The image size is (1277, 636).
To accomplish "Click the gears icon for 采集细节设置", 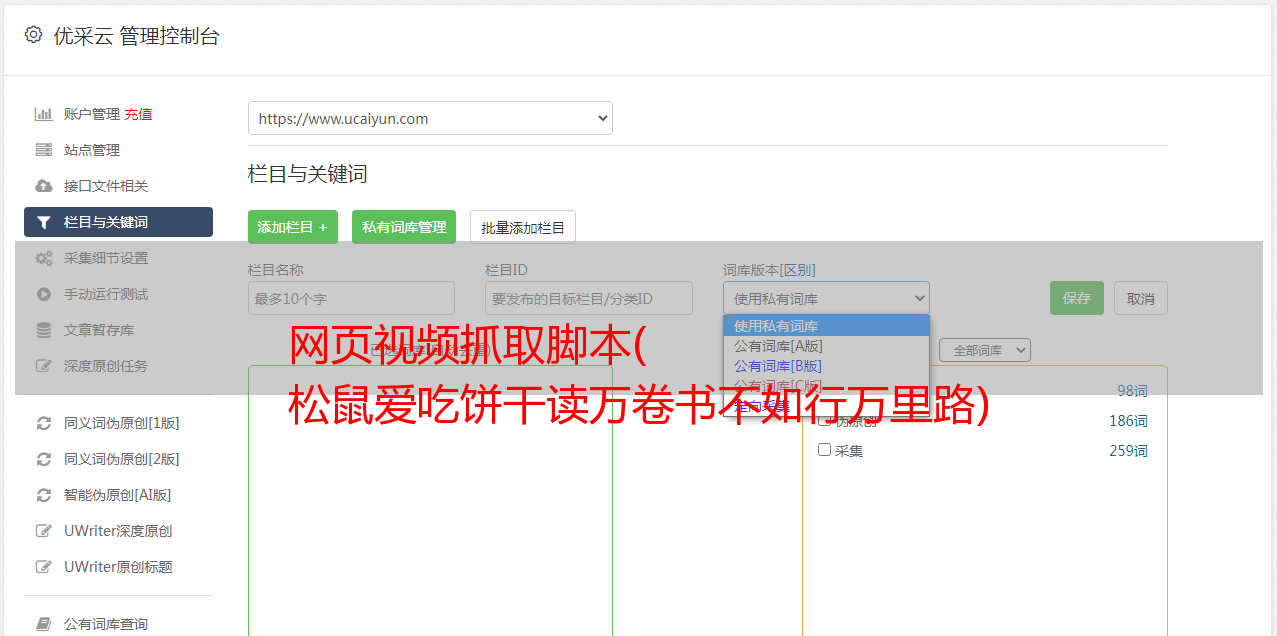I will coord(44,258).
